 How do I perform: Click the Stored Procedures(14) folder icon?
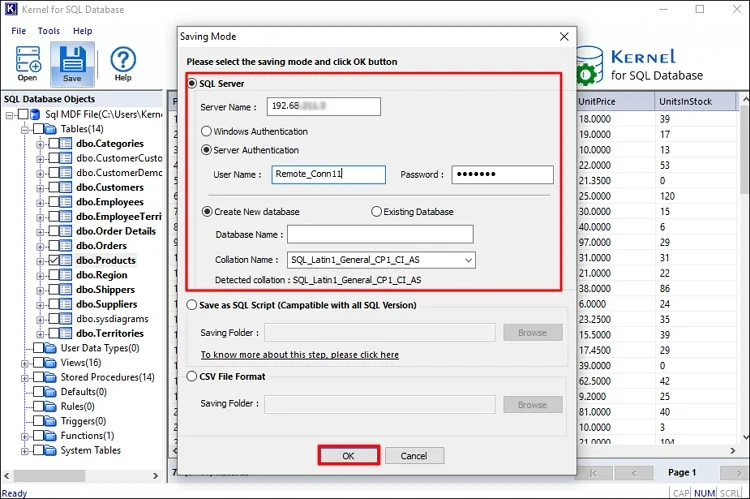tap(51, 377)
